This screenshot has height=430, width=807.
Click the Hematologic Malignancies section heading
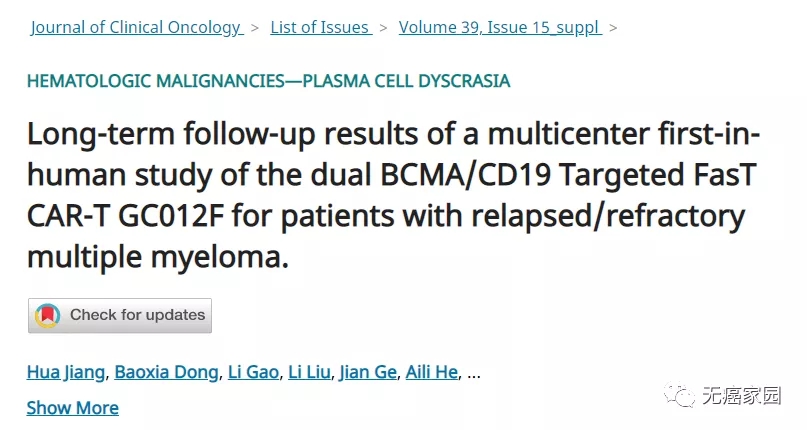(x=268, y=81)
